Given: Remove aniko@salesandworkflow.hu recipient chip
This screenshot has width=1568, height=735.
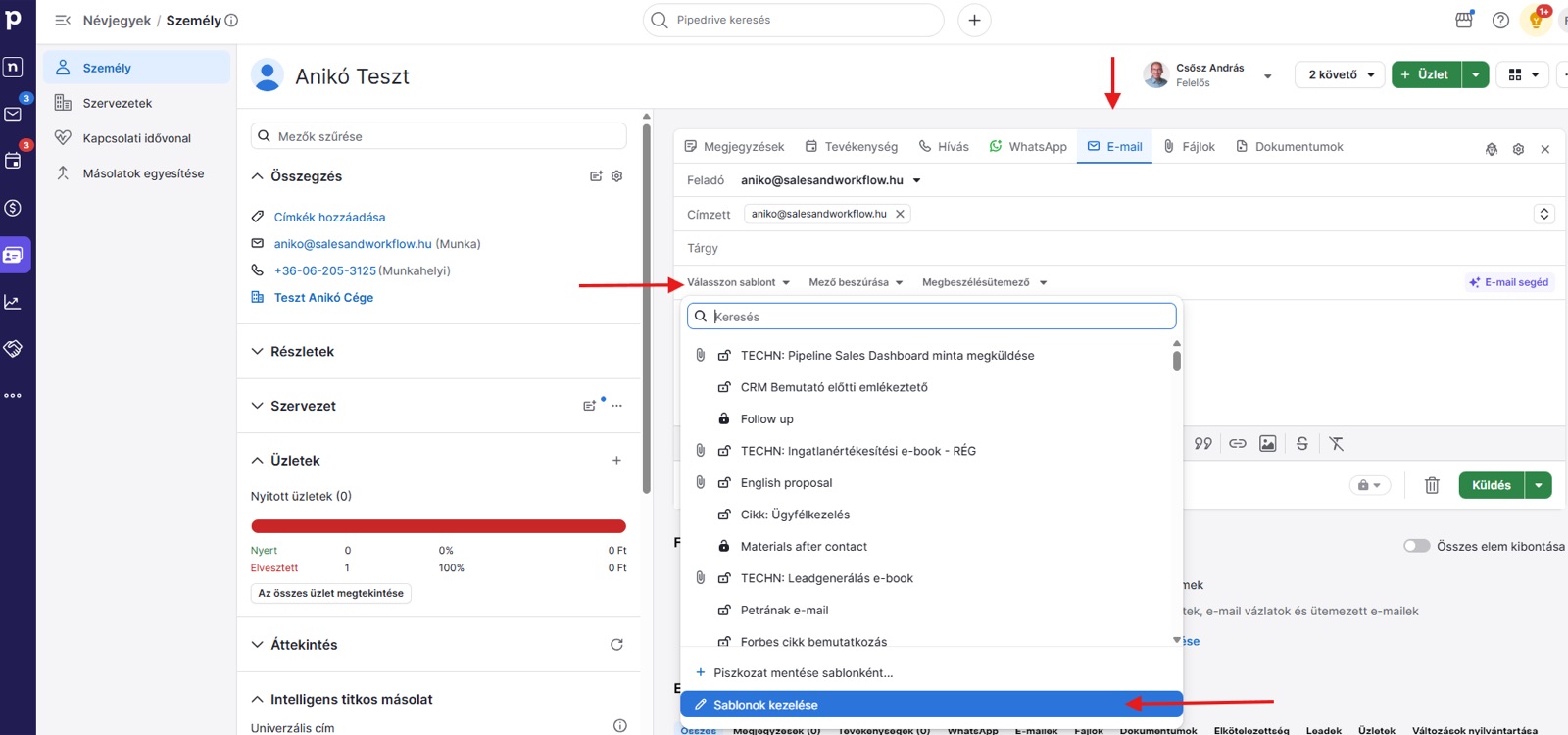Looking at the screenshot, I should (x=900, y=214).
